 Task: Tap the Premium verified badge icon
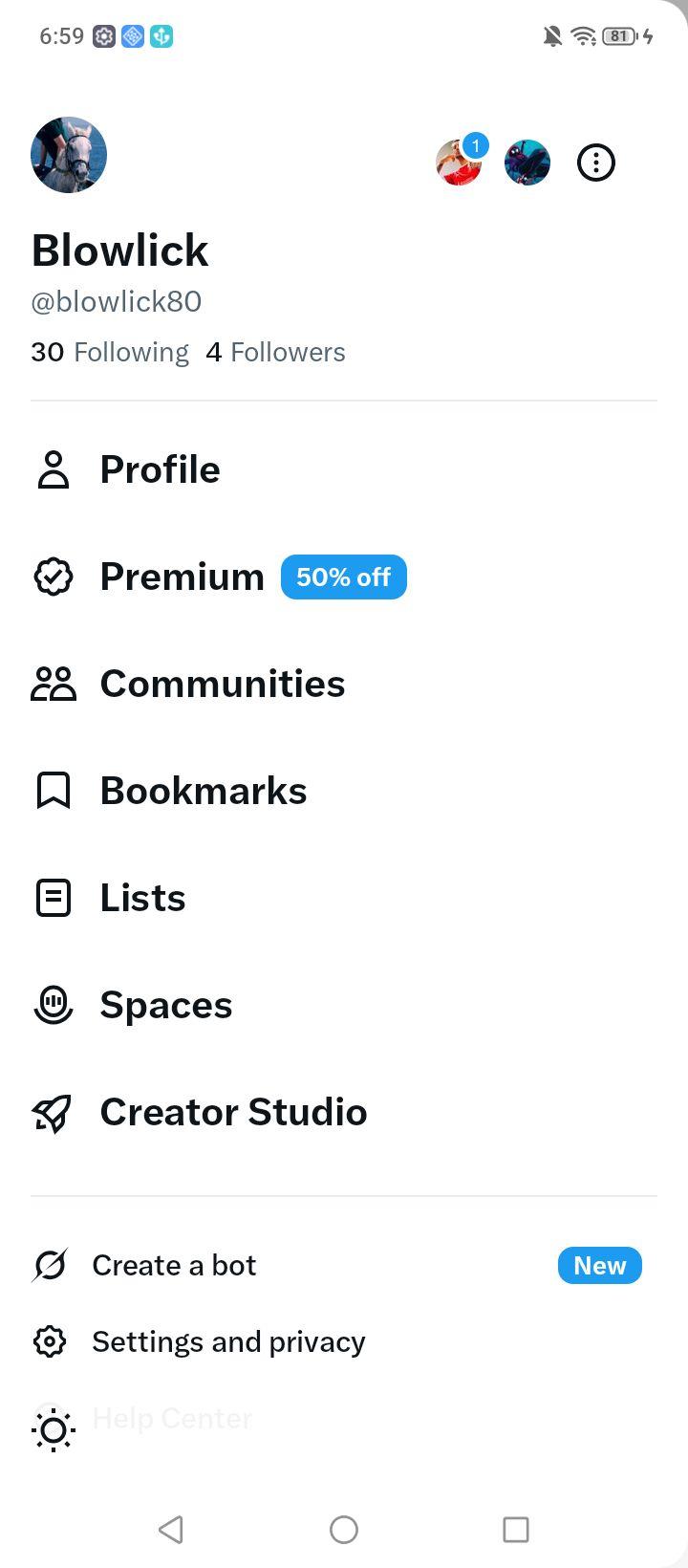(x=54, y=577)
